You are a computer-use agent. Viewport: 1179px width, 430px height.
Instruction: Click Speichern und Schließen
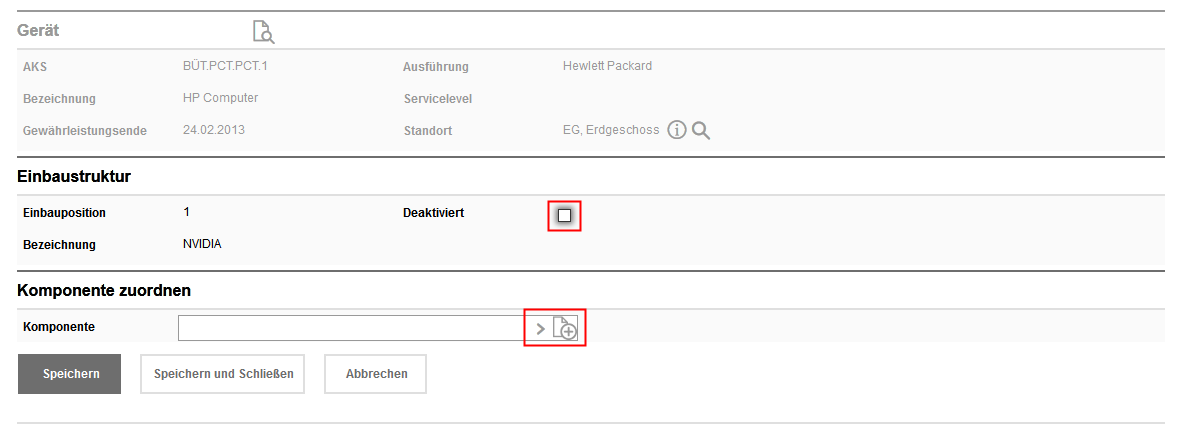tap(223, 374)
